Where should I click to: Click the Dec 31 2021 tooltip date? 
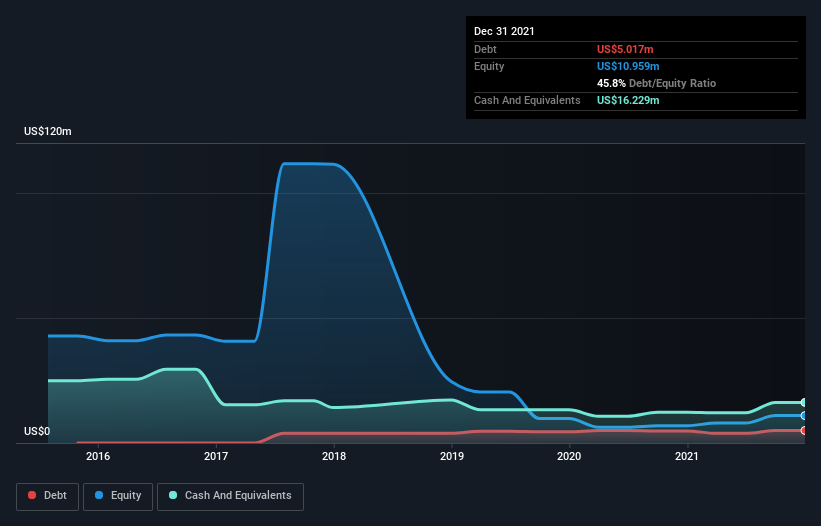[x=504, y=31]
